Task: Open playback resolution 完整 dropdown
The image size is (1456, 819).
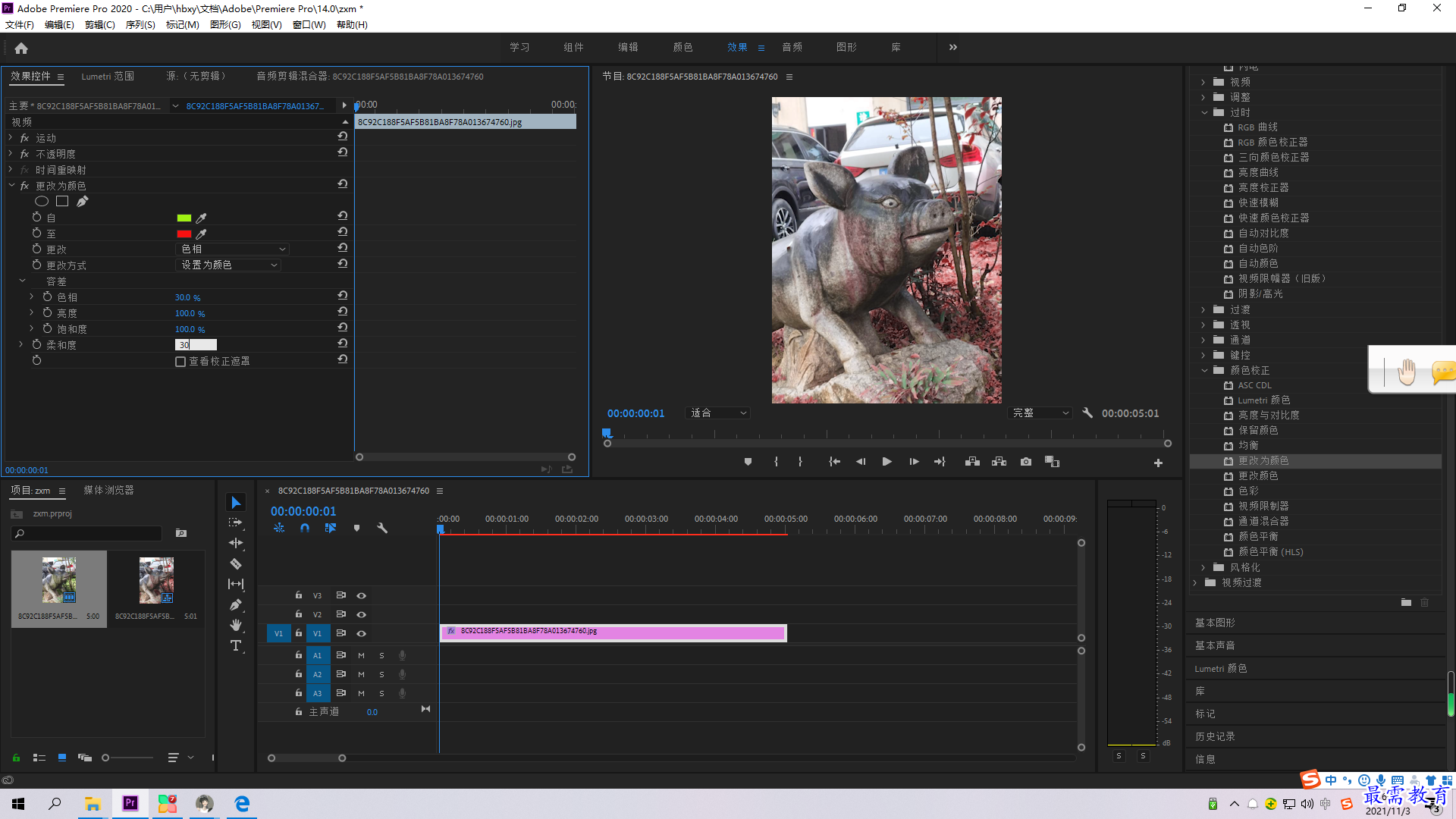Action: pyautogui.click(x=1040, y=413)
